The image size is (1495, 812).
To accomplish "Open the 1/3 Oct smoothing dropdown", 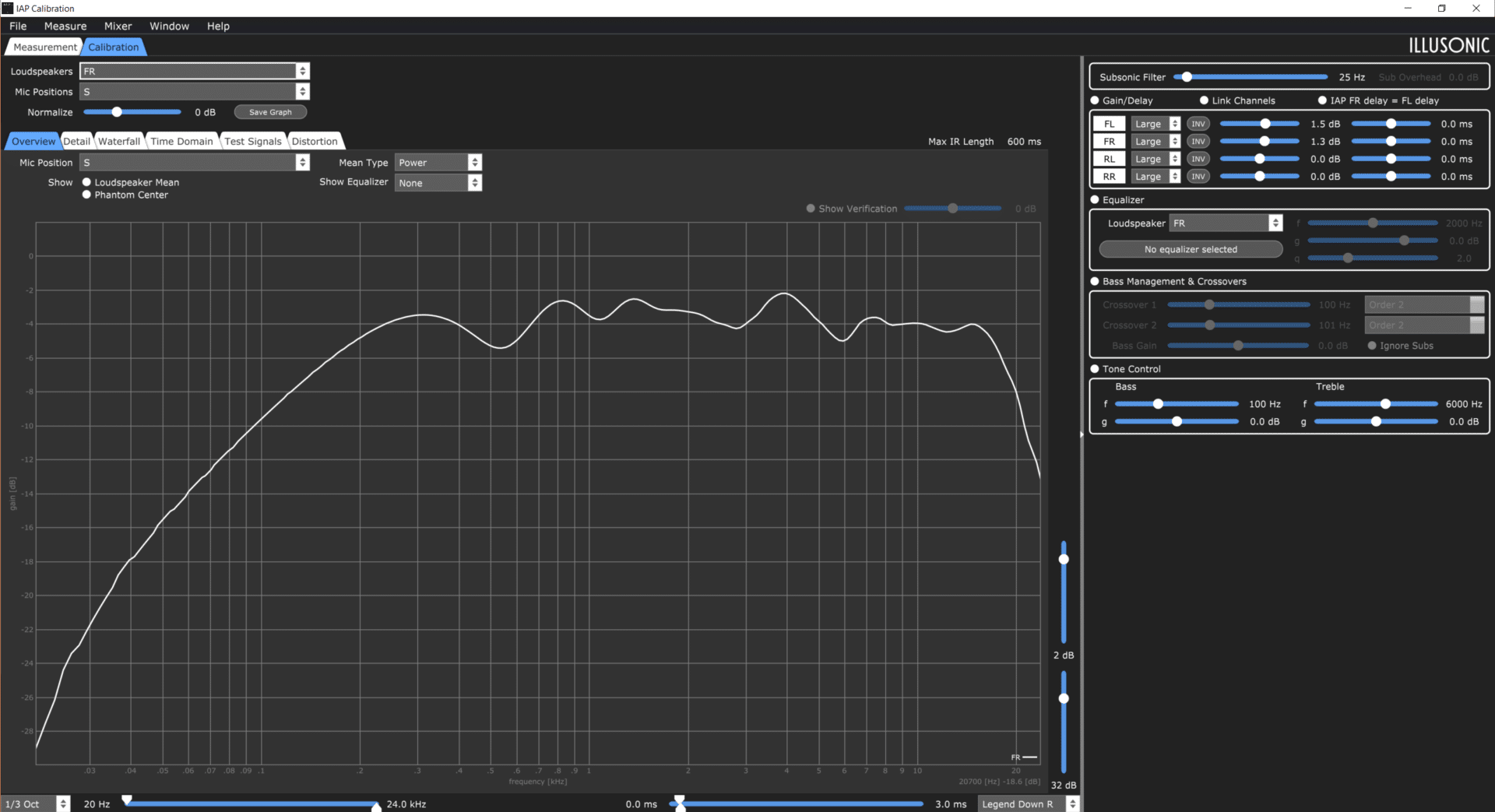I will tap(35, 803).
